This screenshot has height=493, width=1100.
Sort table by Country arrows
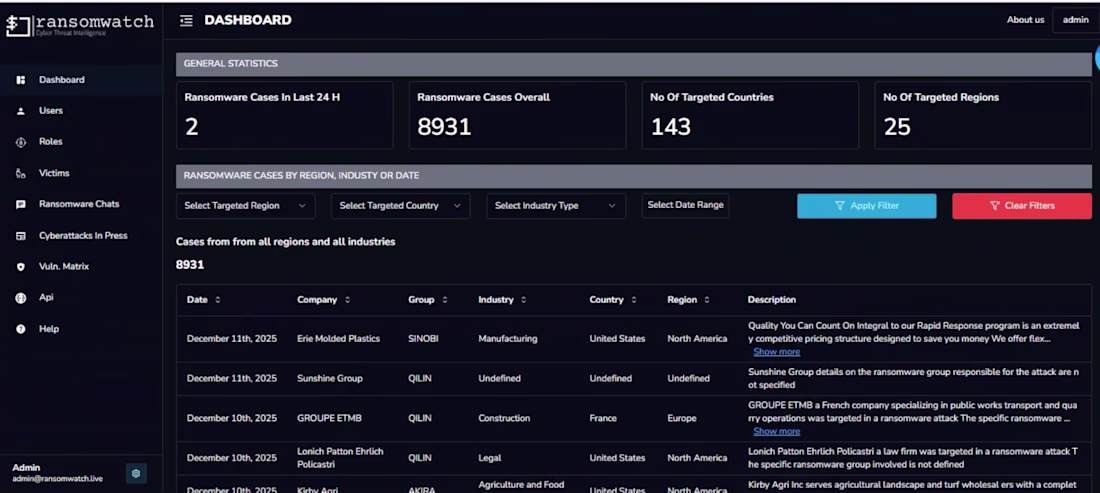(x=633, y=299)
